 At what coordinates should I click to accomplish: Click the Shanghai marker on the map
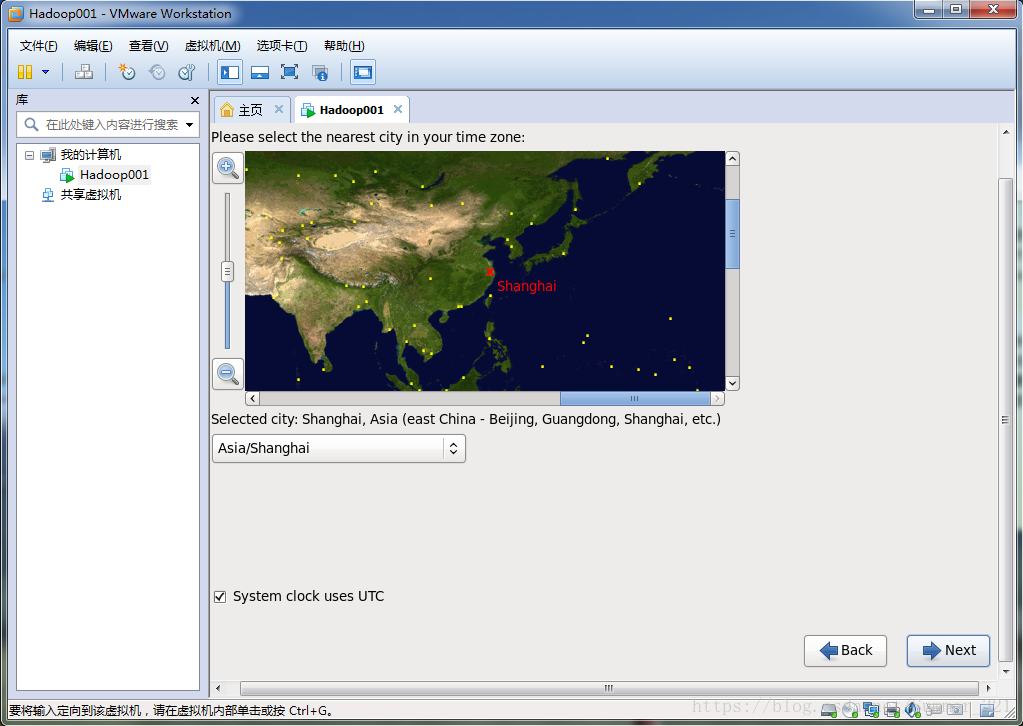490,272
